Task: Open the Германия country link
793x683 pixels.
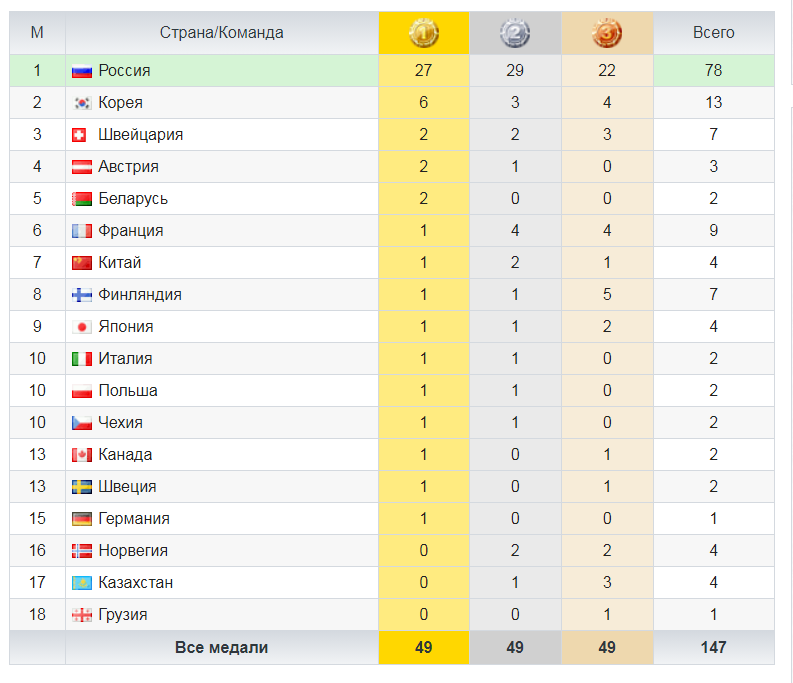Action: (134, 519)
